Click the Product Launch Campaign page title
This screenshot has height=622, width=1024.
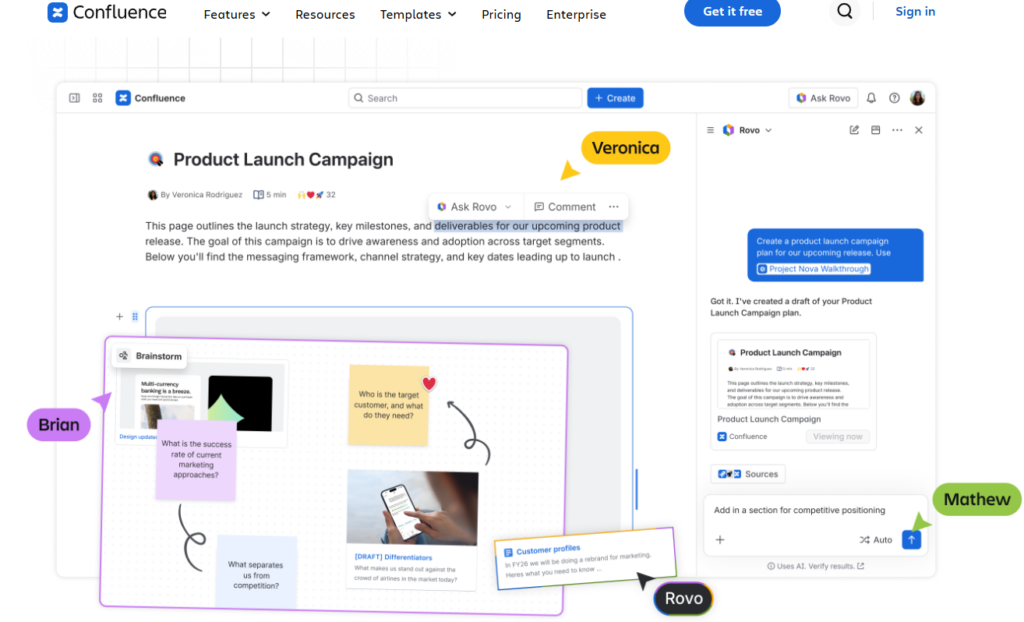(283, 159)
